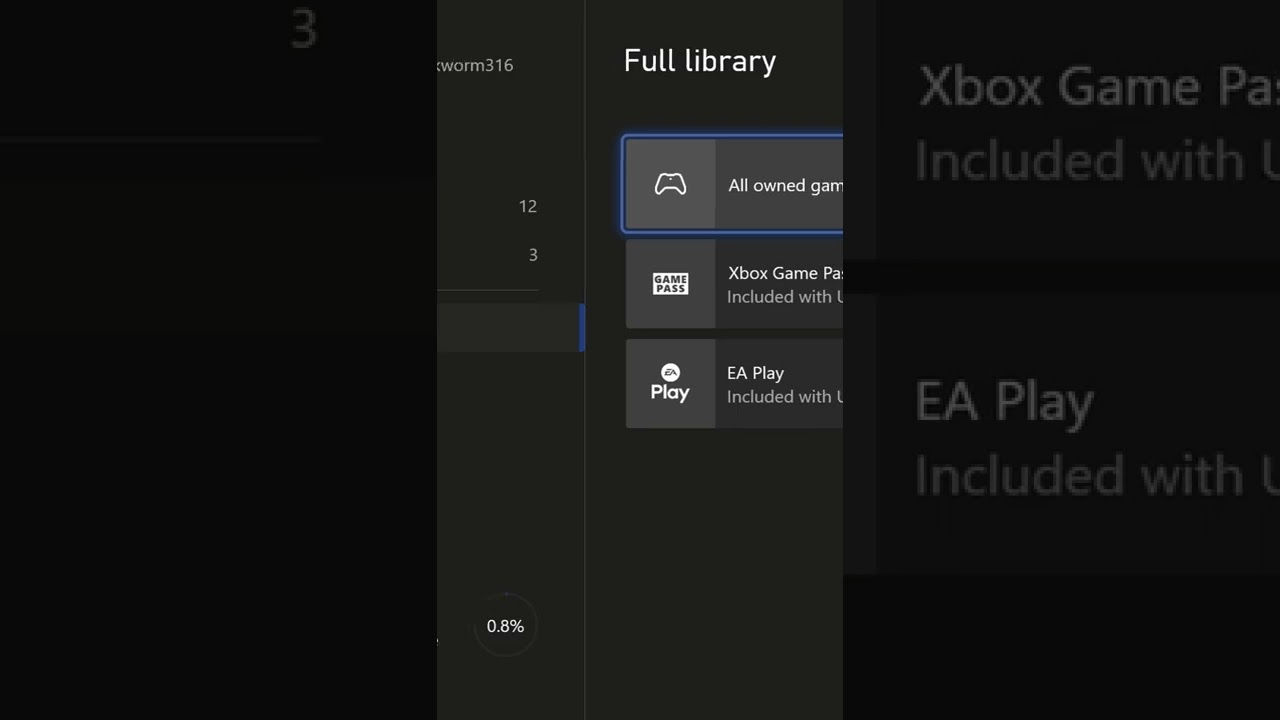The image size is (1280, 720).
Task: Click the Full library heading
Action: (700, 61)
